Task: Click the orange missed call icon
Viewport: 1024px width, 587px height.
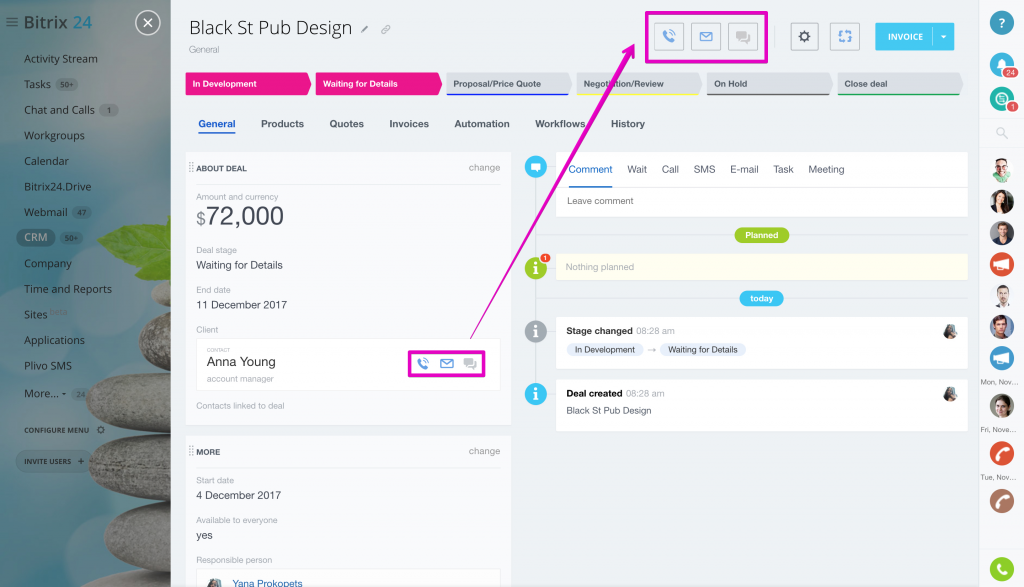Action: coord(1001,453)
